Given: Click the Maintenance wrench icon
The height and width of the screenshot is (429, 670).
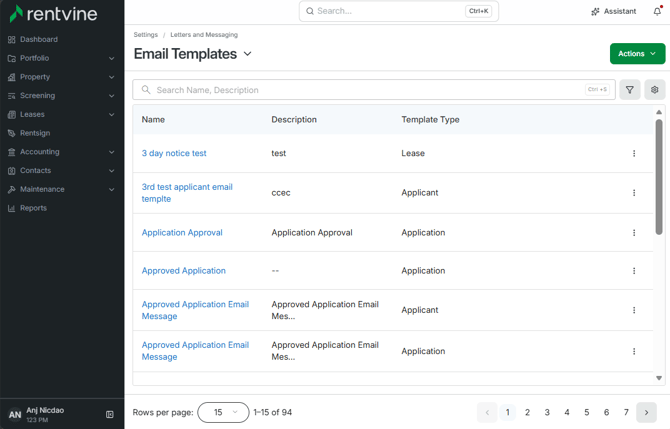Looking at the screenshot, I should tap(12, 189).
